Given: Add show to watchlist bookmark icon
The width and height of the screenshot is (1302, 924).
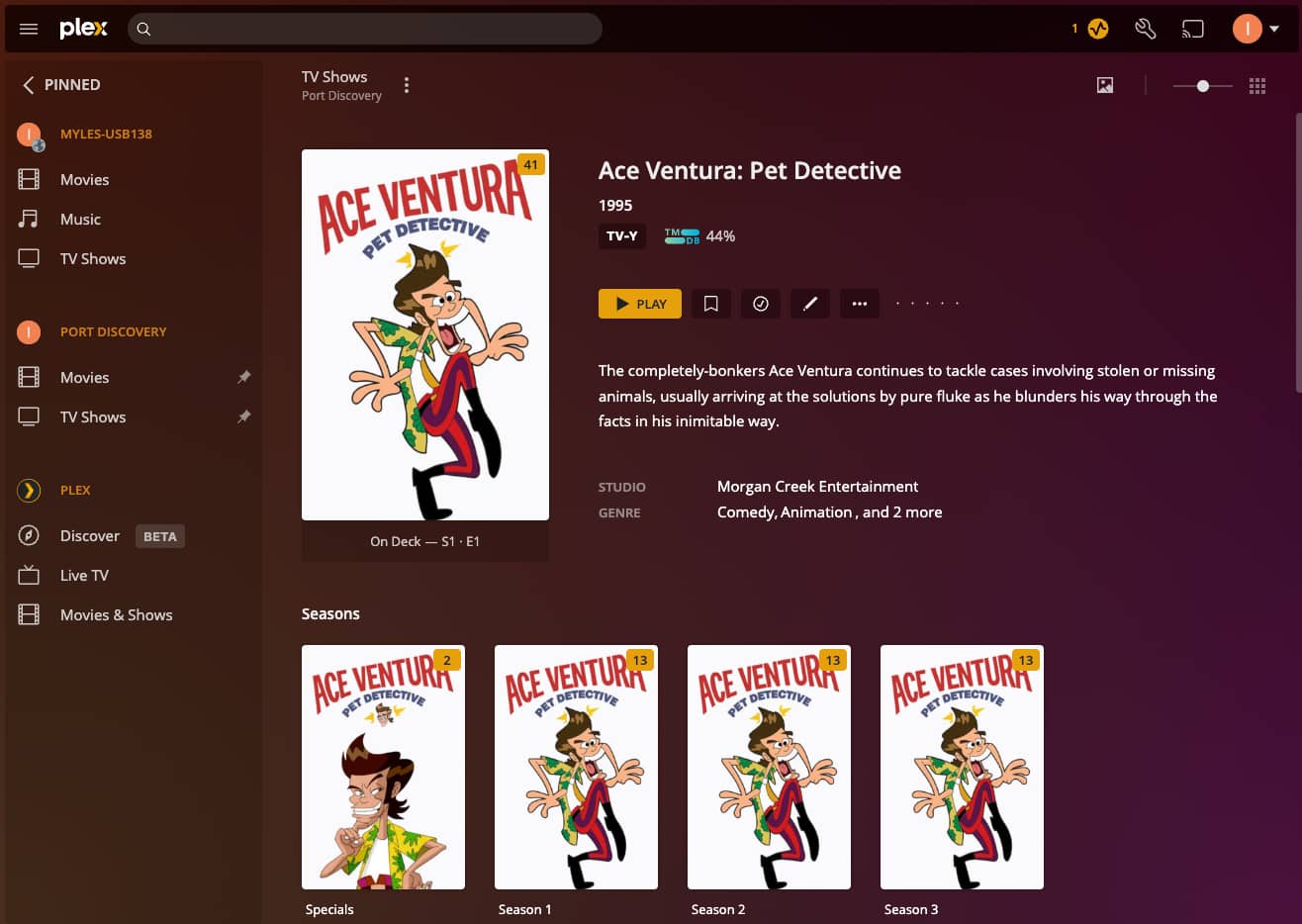Looking at the screenshot, I should 711,304.
